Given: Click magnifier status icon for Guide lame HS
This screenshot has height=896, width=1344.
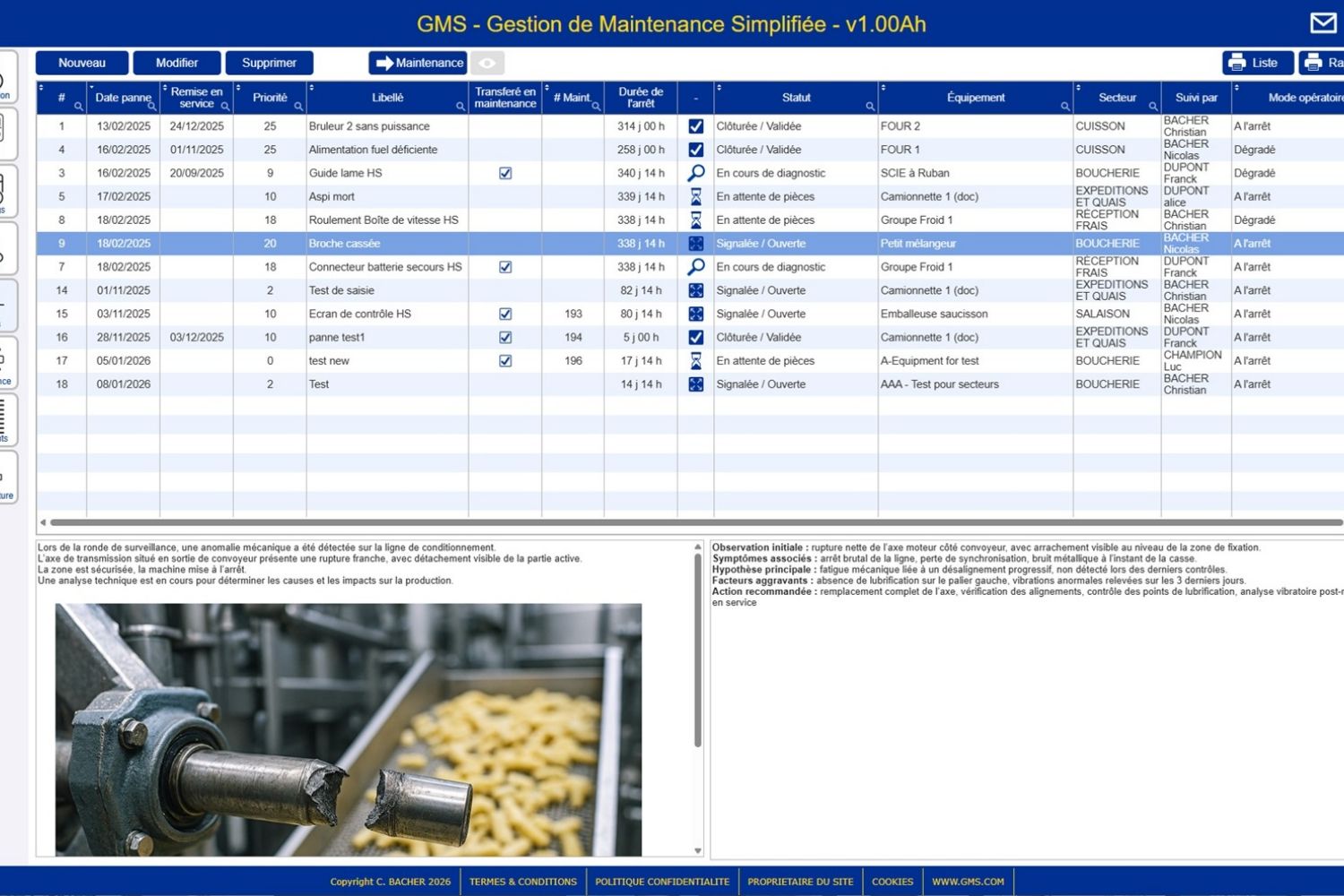Looking at the screenshot, I should (x=695, y=173).
